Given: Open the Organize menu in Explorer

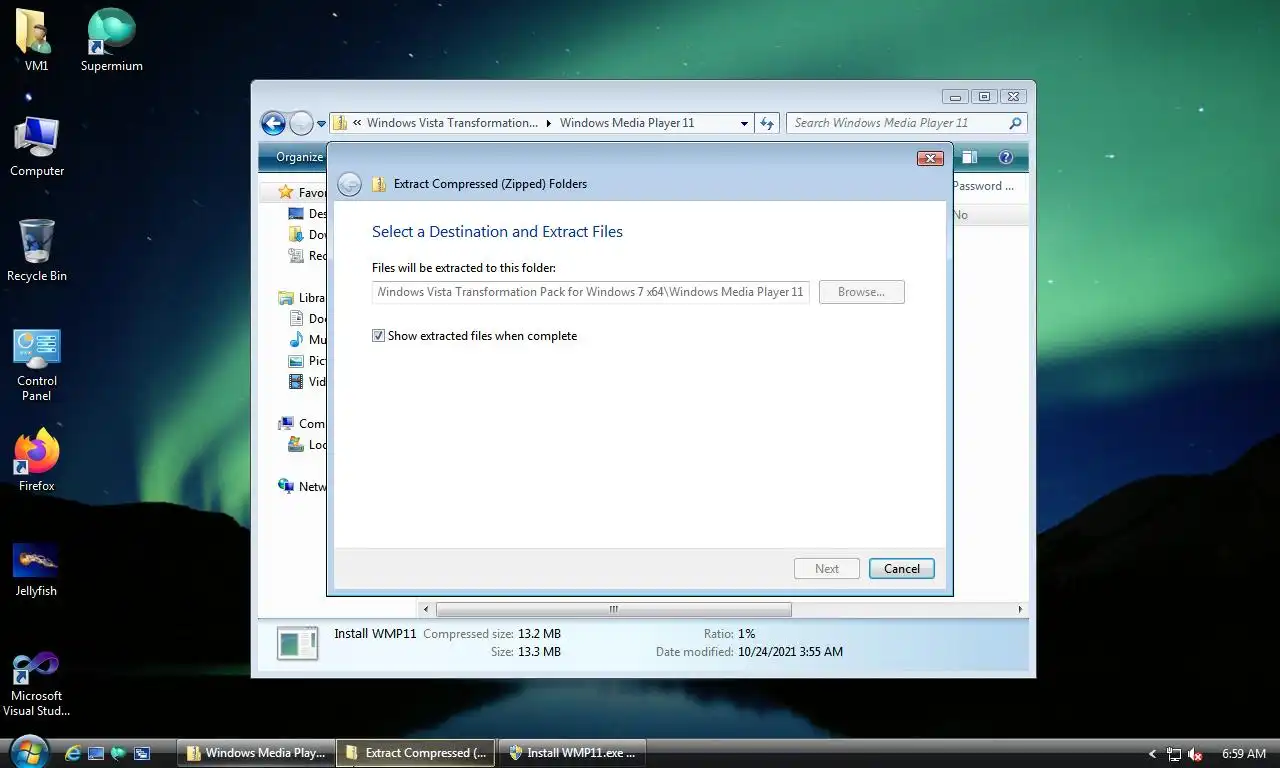Looking at the screenshot, I should 299,157.
